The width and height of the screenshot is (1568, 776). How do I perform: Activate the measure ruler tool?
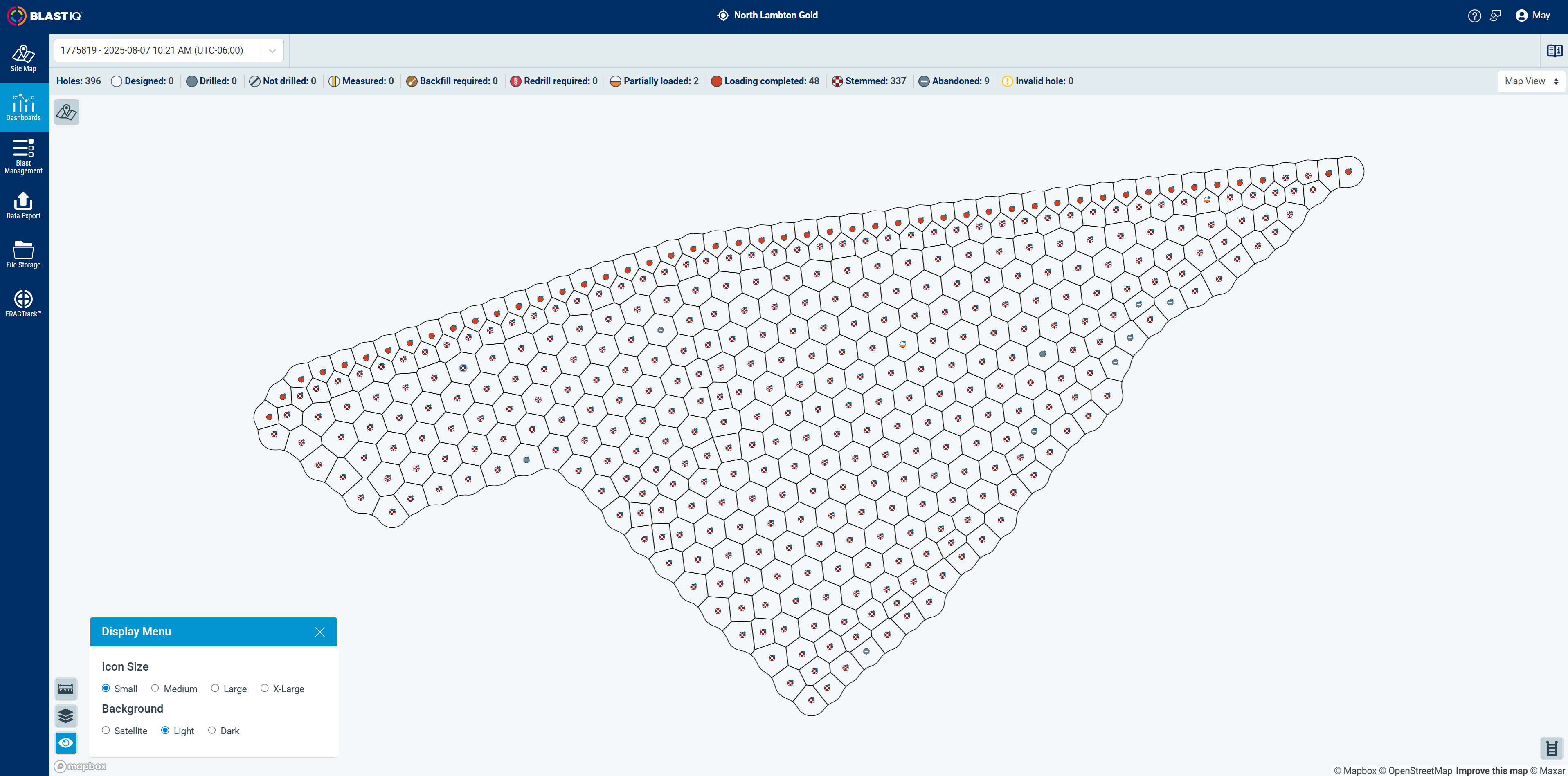(66, 689)
